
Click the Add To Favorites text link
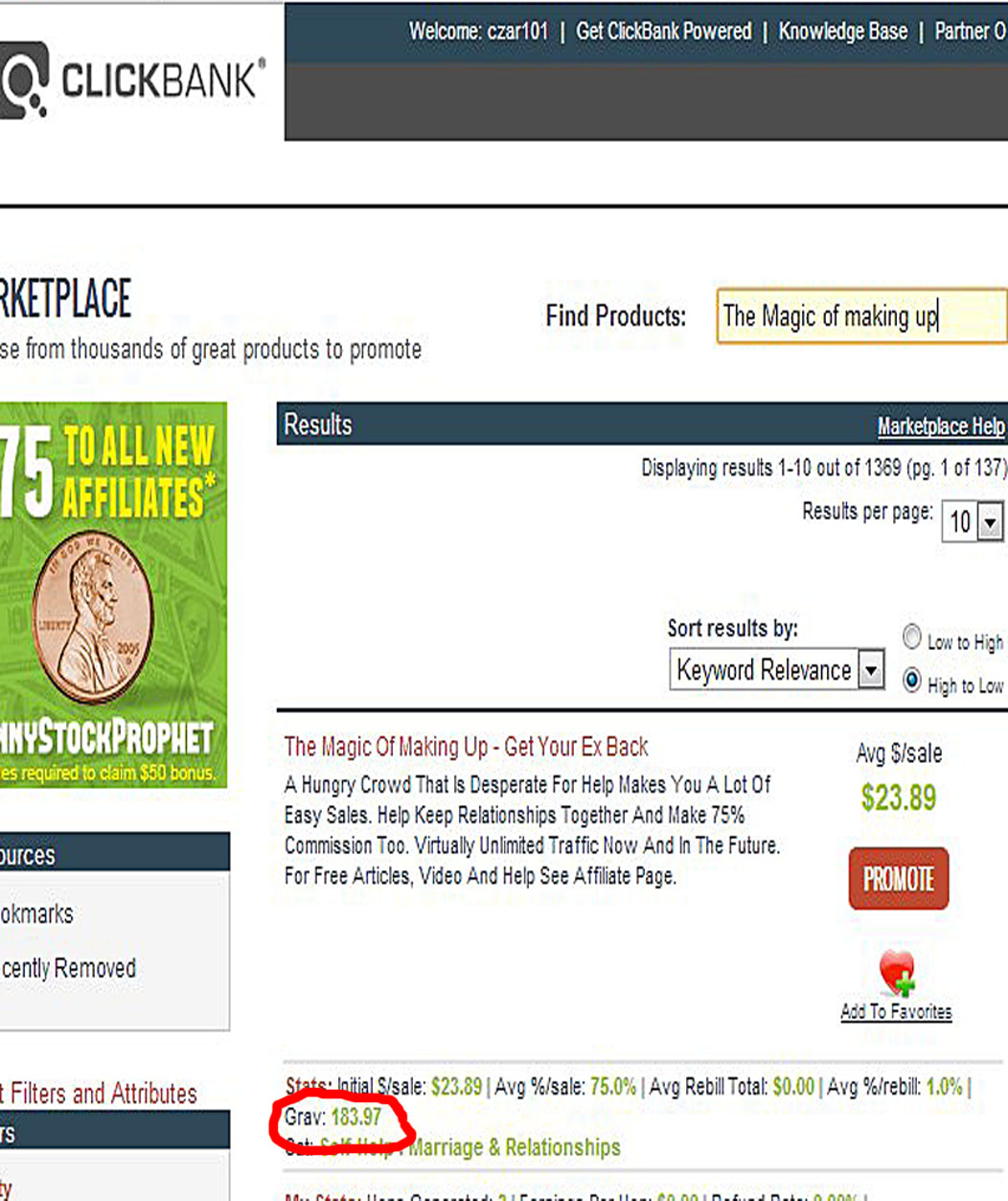897,1012
